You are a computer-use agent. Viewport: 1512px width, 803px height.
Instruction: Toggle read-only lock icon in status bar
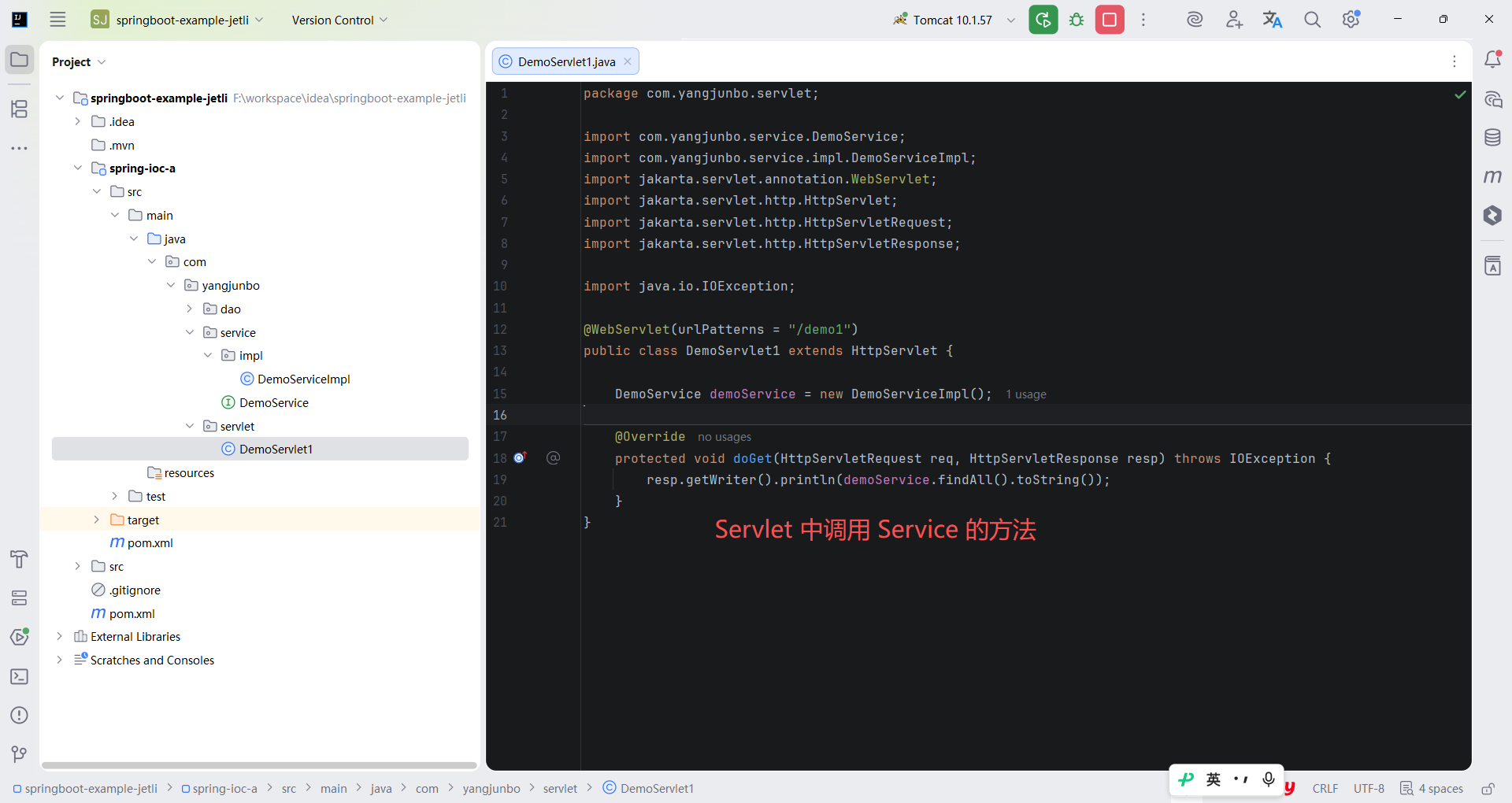(1488, 788)
